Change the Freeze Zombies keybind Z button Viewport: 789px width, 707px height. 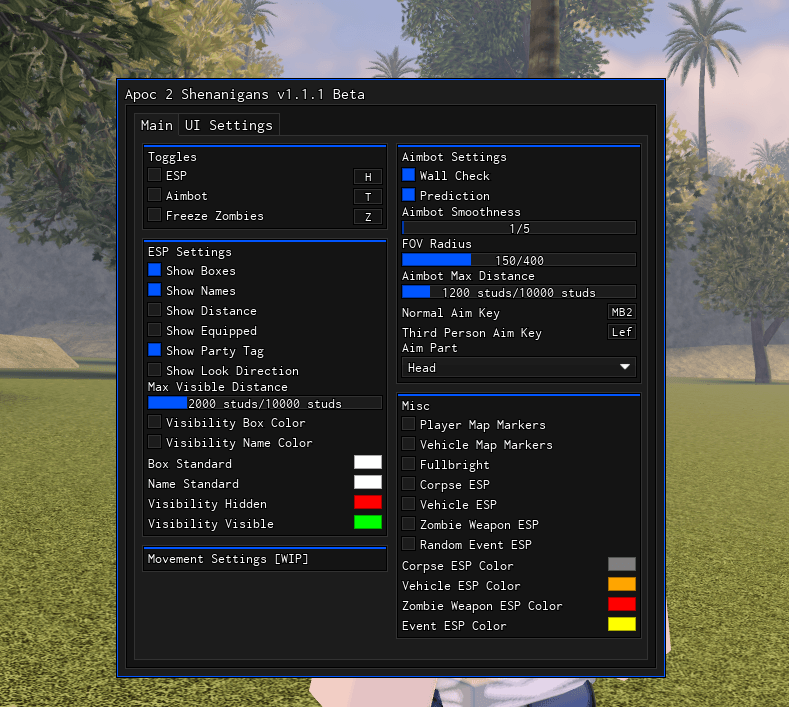tap(368, 217)
